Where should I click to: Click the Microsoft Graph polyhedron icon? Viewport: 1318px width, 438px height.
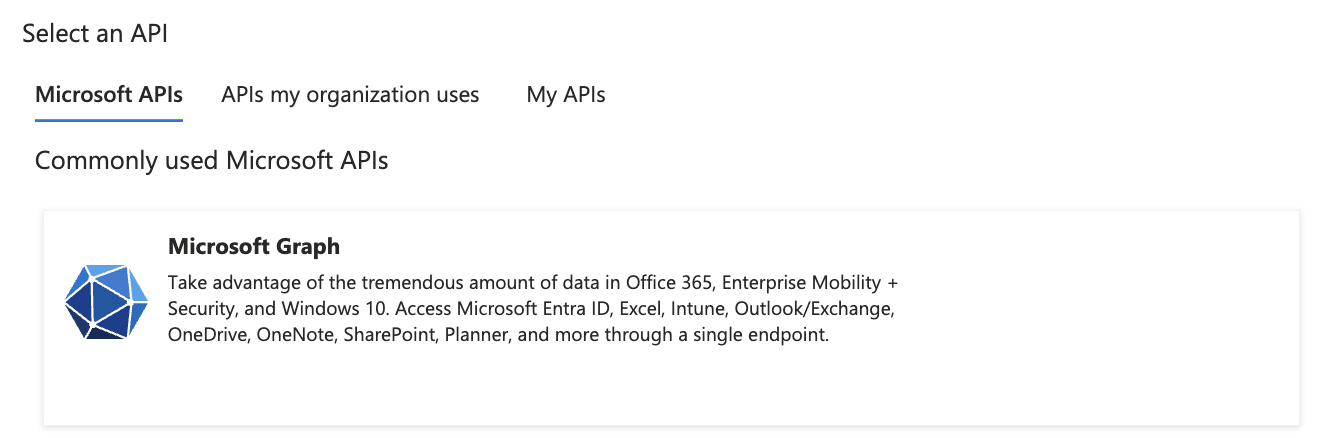[106, 302]
